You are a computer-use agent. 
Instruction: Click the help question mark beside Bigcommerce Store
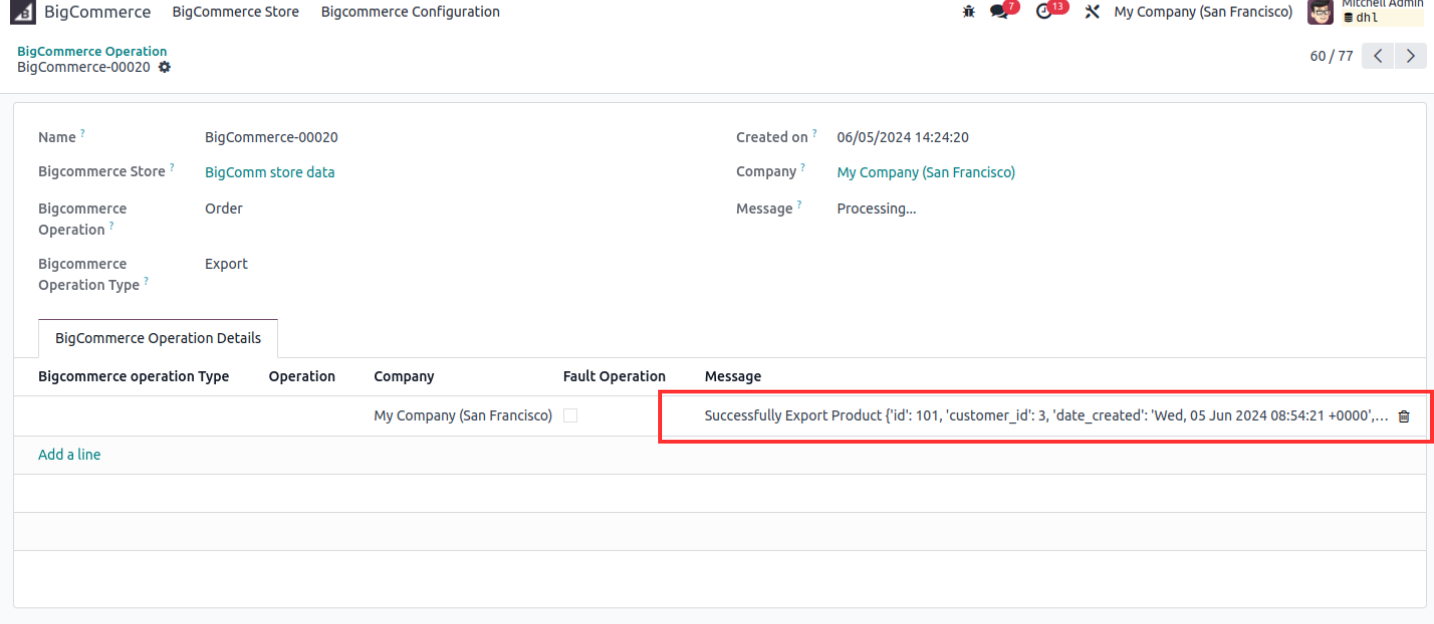pyautogui.click(x=172, y=168)
